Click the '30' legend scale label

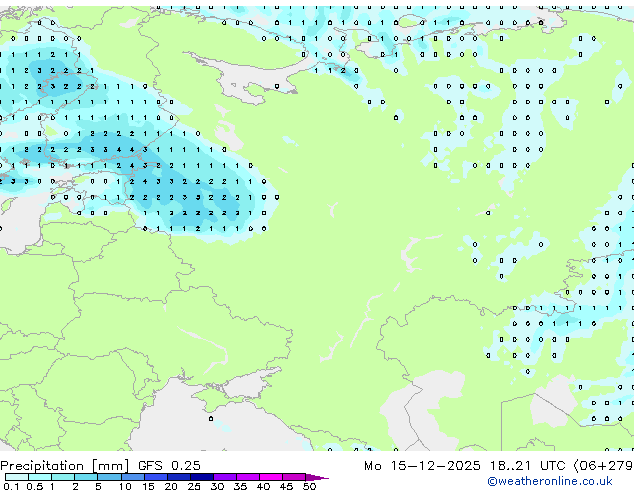218,486
